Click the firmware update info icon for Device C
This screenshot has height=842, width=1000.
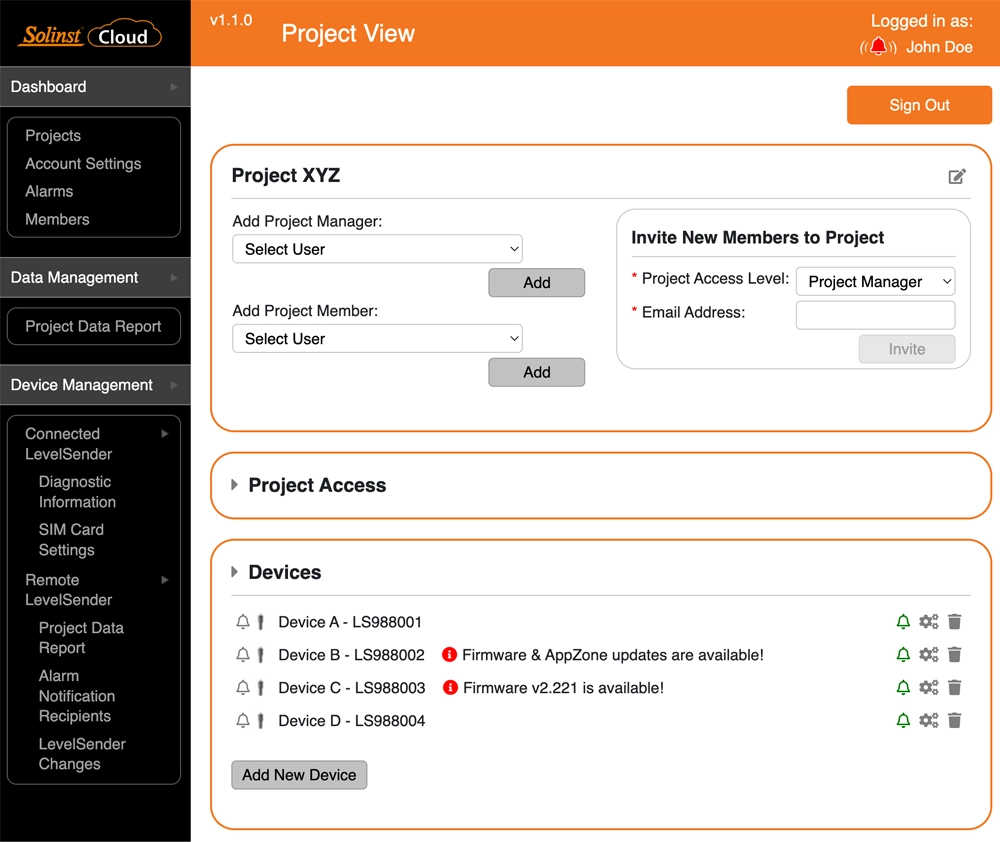pyautogui.click(x=449, y=688)
